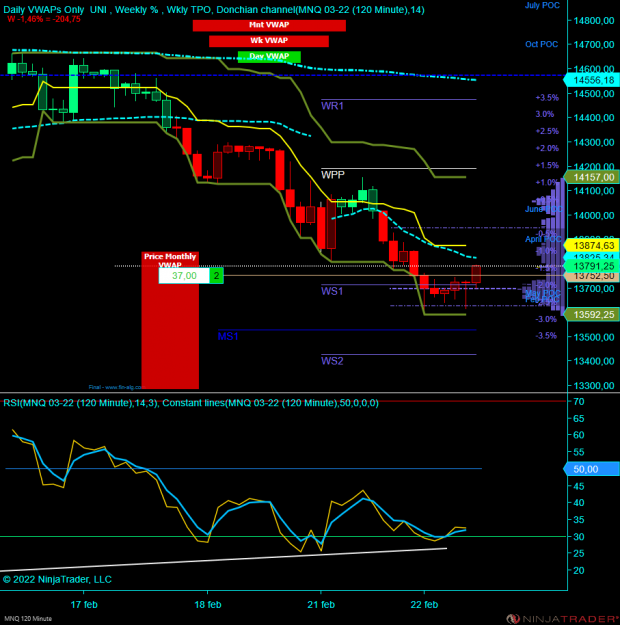
Task: Click the 13592,25 Donchian lower price tag
Action: (x=592, y=314)
